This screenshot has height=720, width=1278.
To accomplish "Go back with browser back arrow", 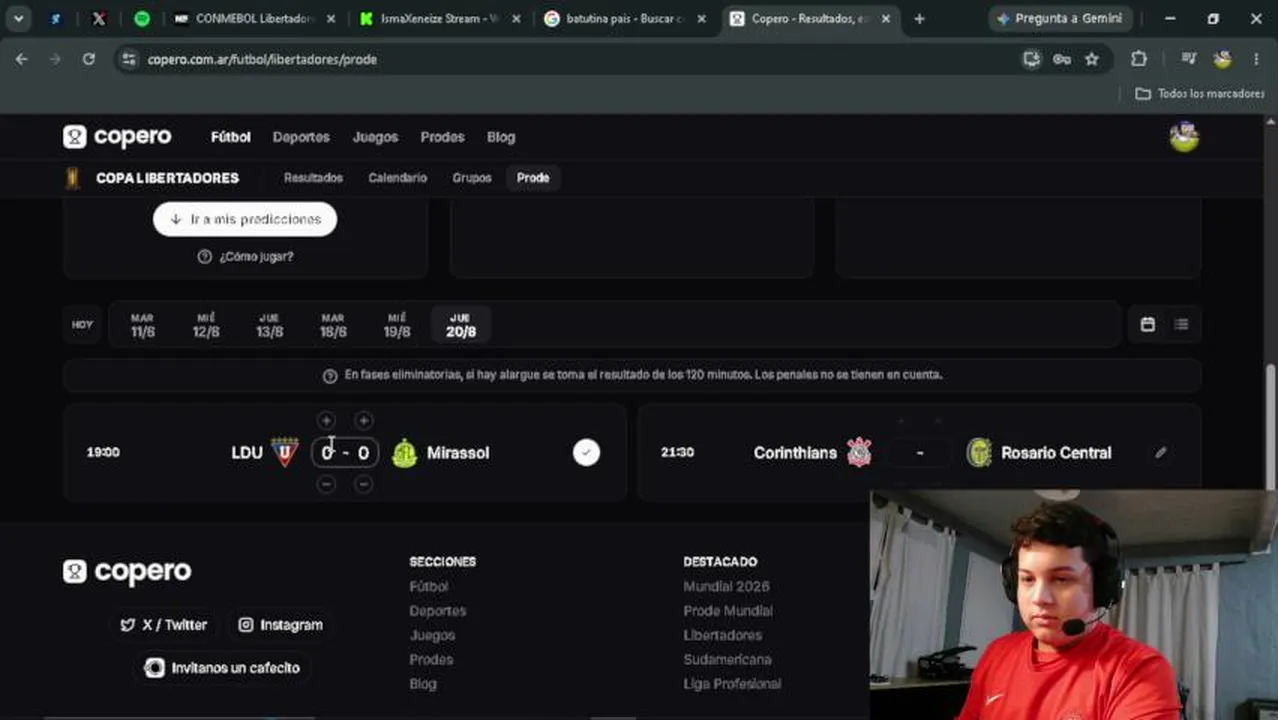I will (22, 59).
